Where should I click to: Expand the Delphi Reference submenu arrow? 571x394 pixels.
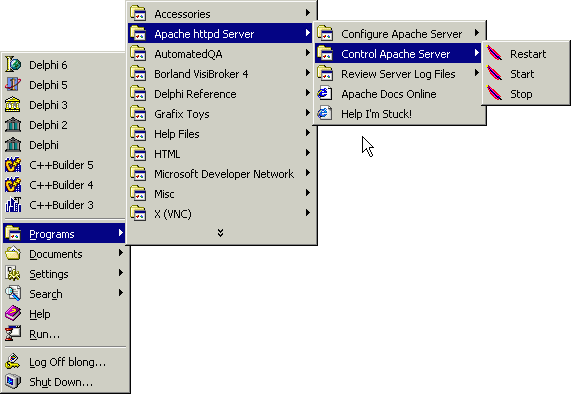(308, 93)
